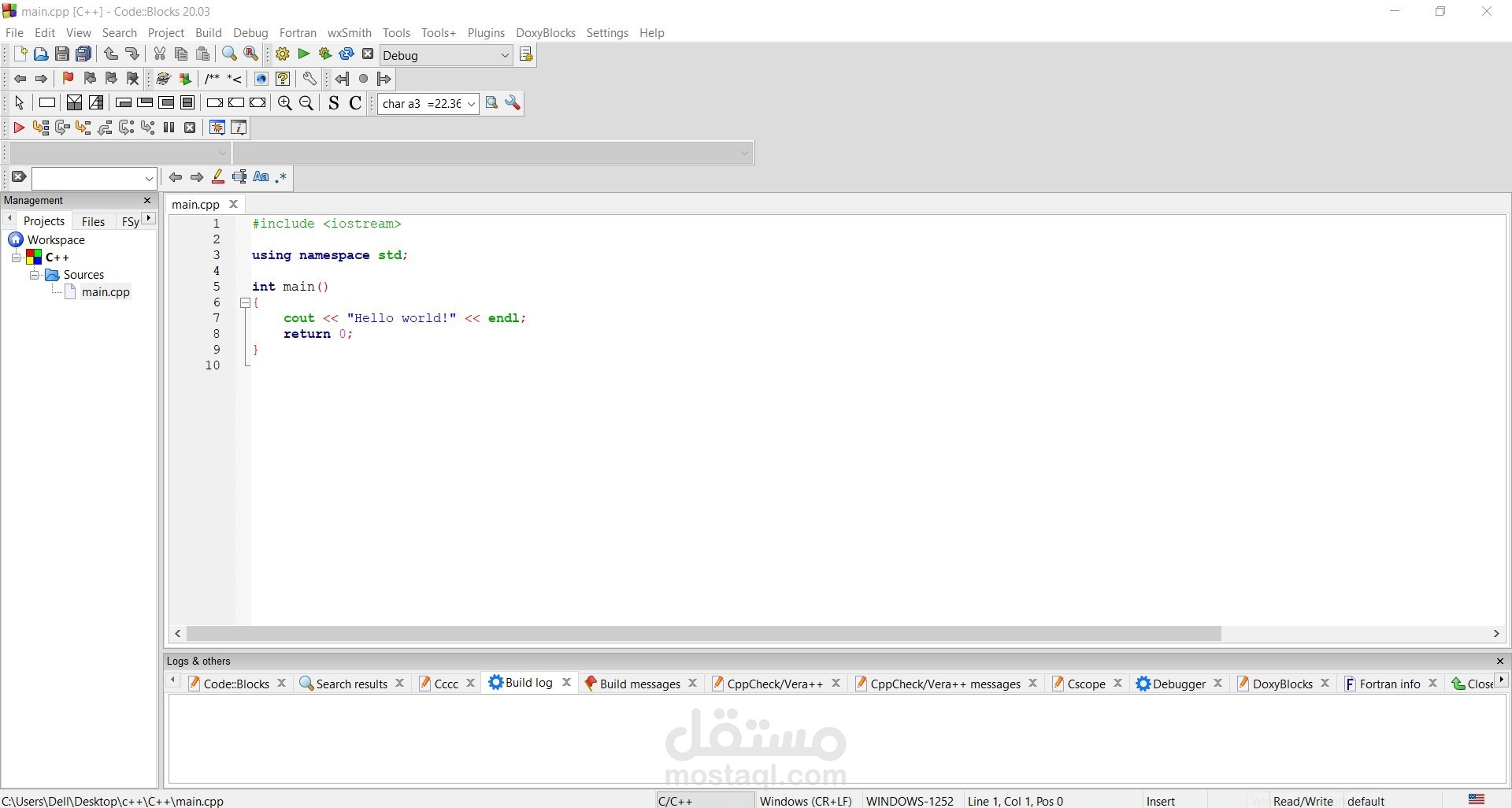
Task: Toggle highlight in incremental search
Action: tap(218, 178)
